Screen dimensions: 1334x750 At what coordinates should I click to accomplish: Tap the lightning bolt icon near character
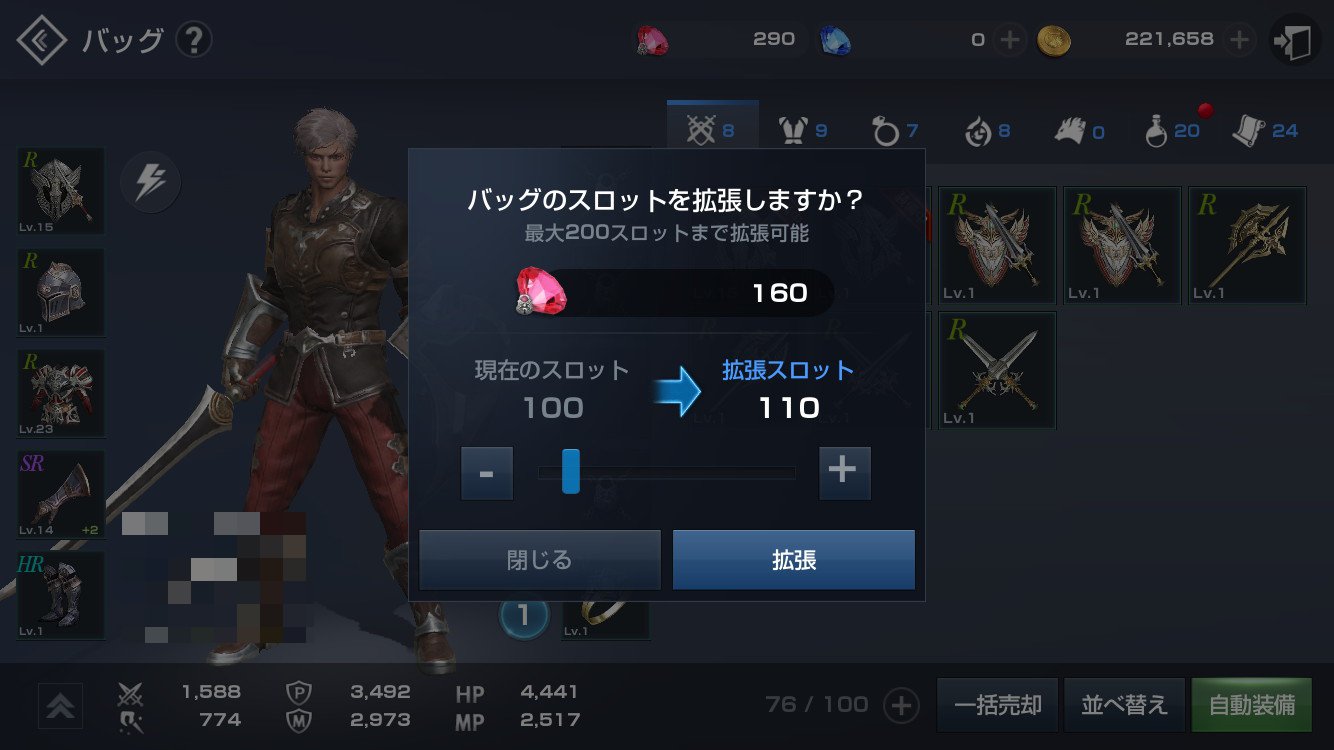click(x=150, y=183)
